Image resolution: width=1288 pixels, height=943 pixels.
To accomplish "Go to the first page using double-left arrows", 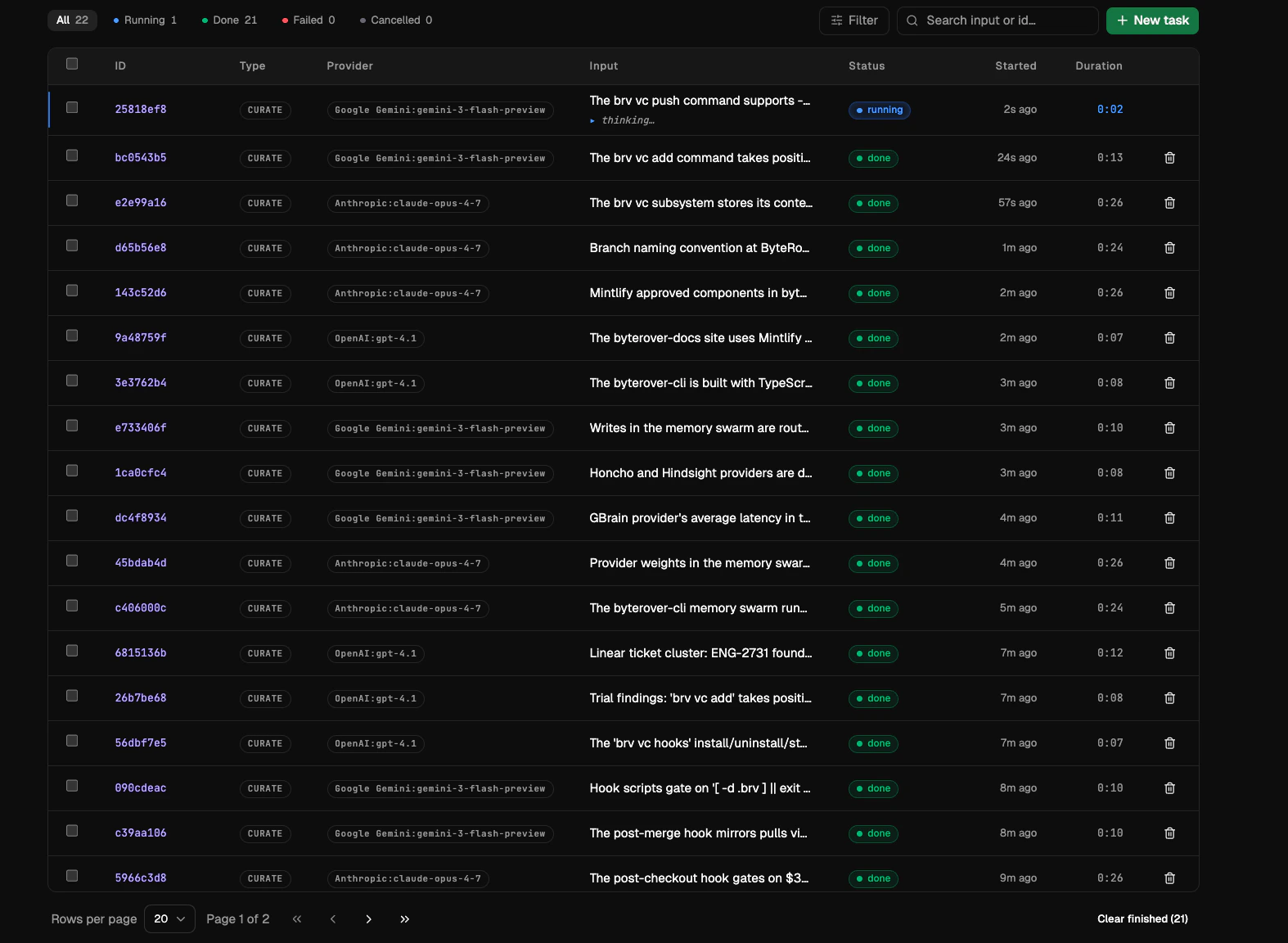I will tap(297, 919).
